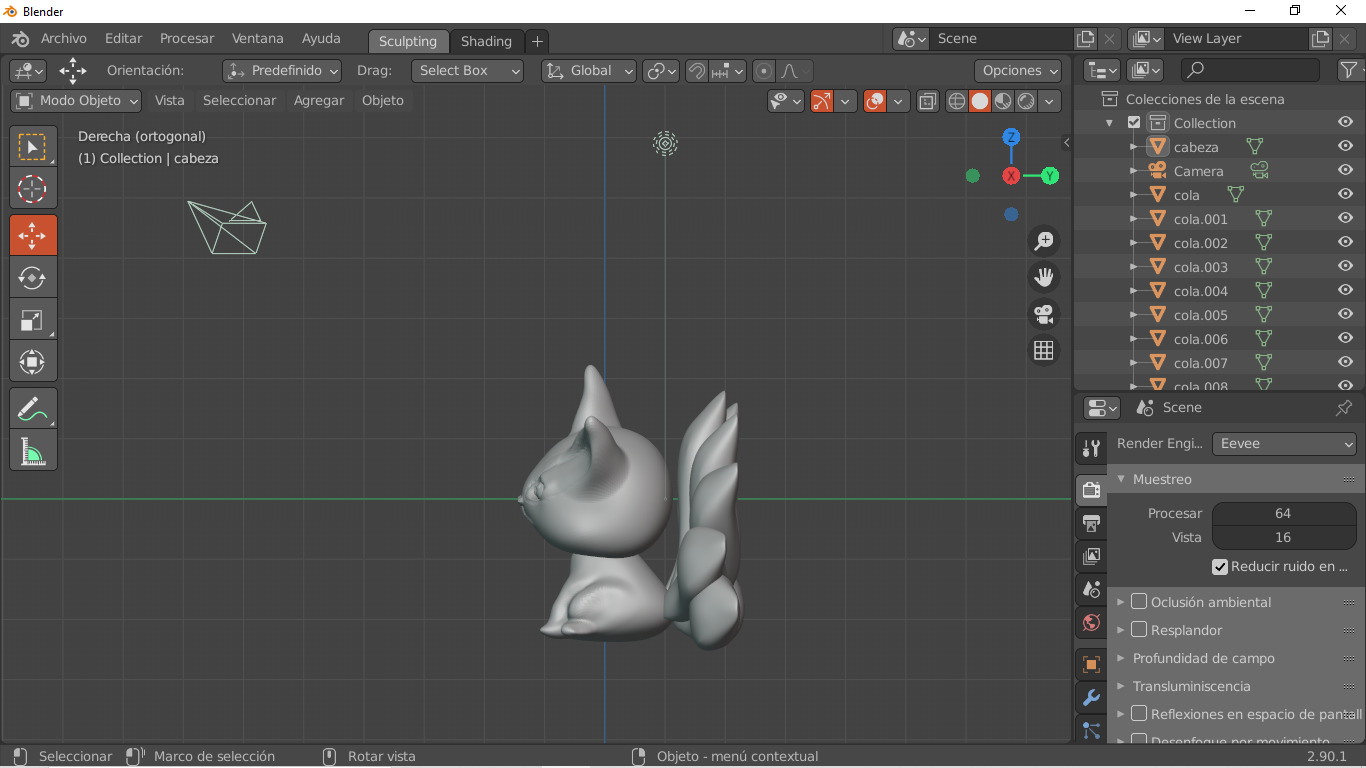Open Modo Objeto mode dropdown
The image size is (1366, 768).
point(76,101)
